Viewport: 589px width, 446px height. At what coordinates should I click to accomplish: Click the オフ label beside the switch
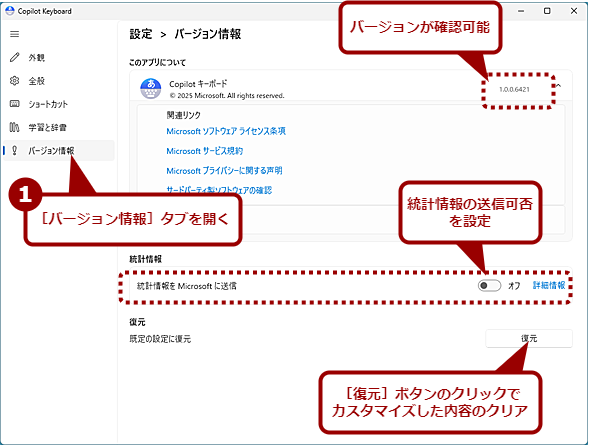(514, 286)
